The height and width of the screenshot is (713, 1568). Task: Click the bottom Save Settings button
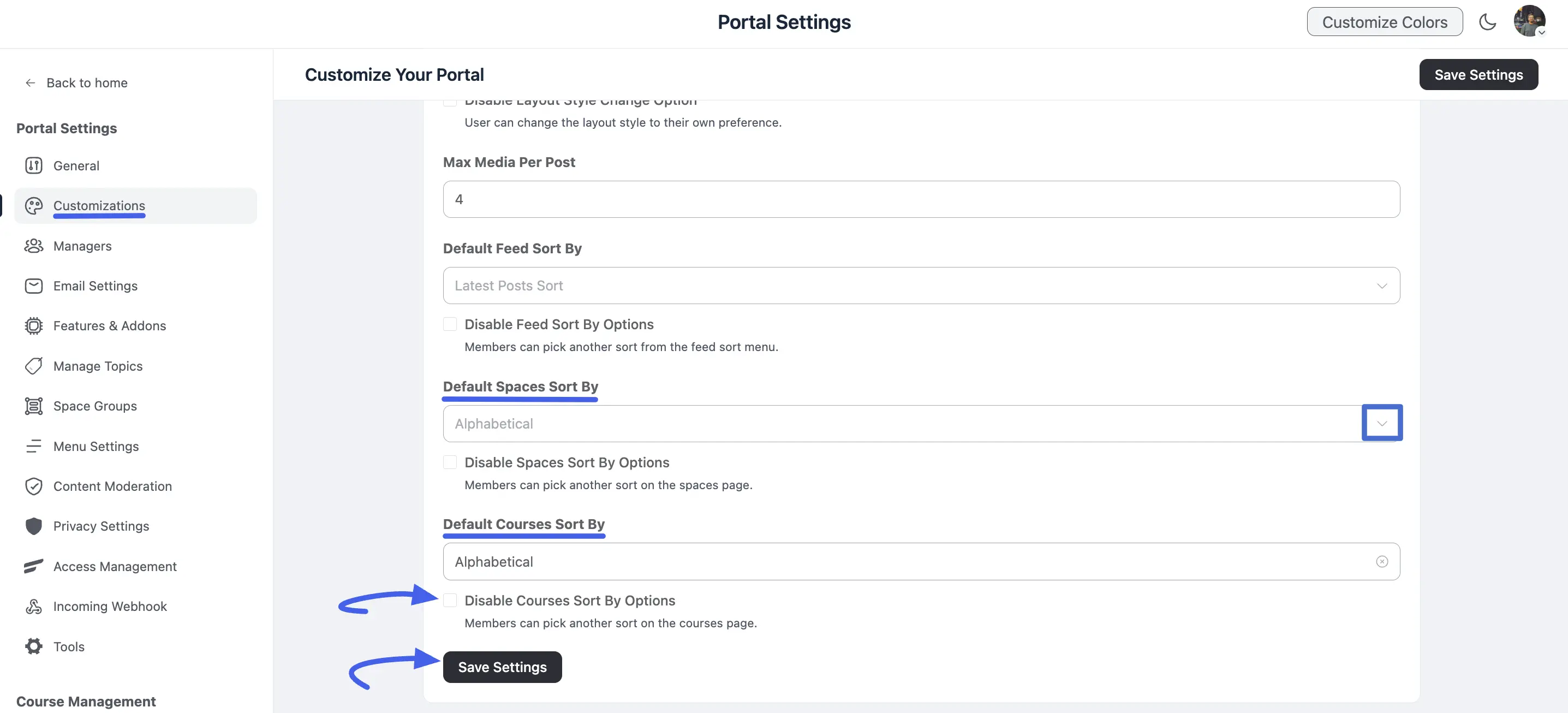click(502, 667)
